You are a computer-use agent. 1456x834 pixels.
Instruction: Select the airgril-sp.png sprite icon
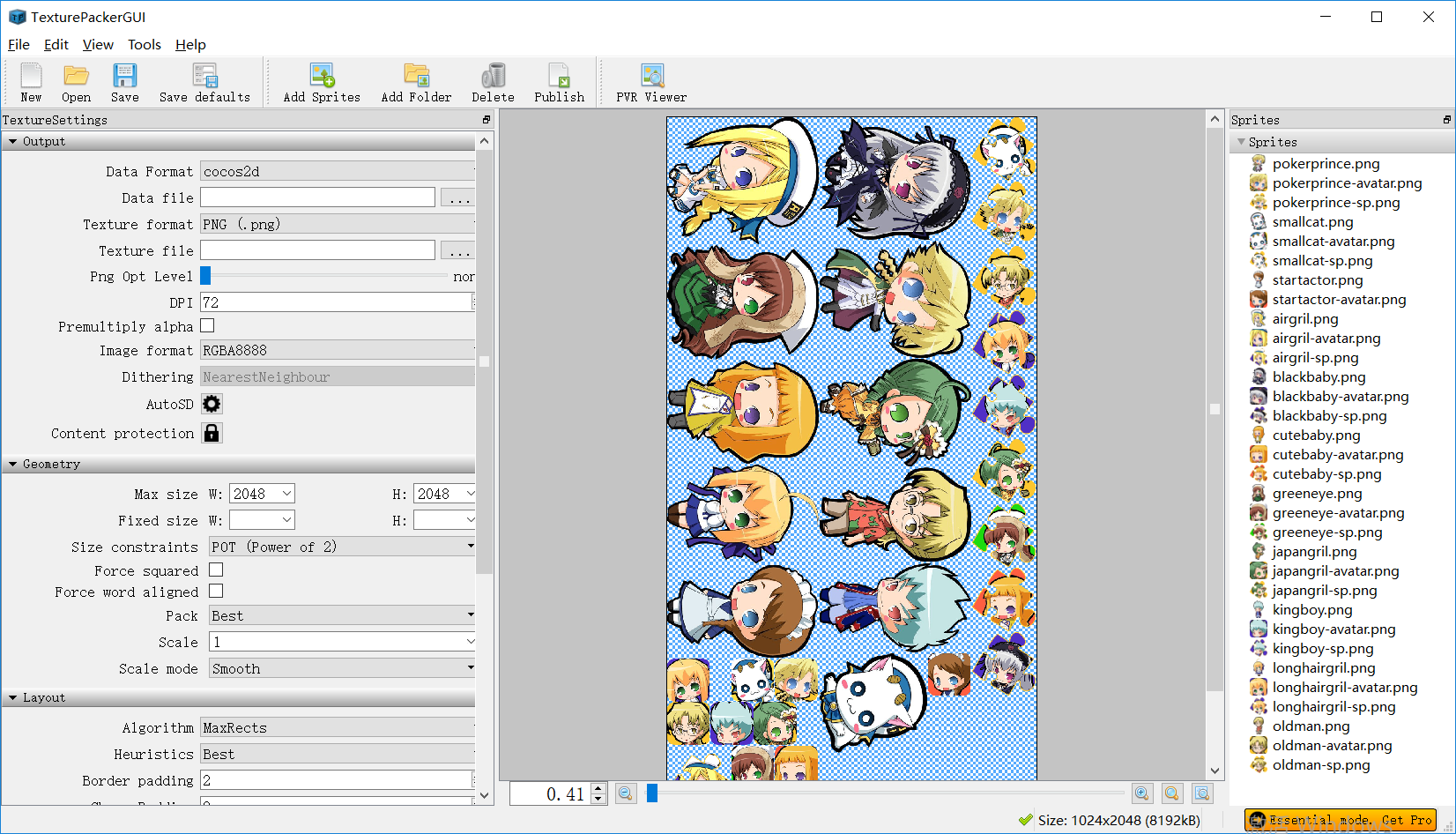click(x=1259, y=357)
